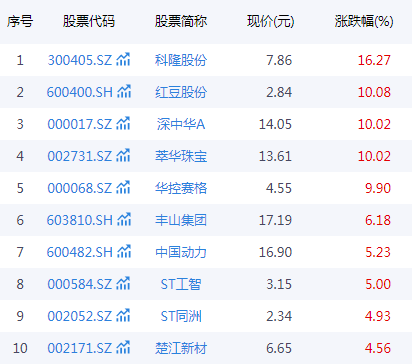
Task: Sort by 现价(元) column header
Action: (x=271, y=22)
